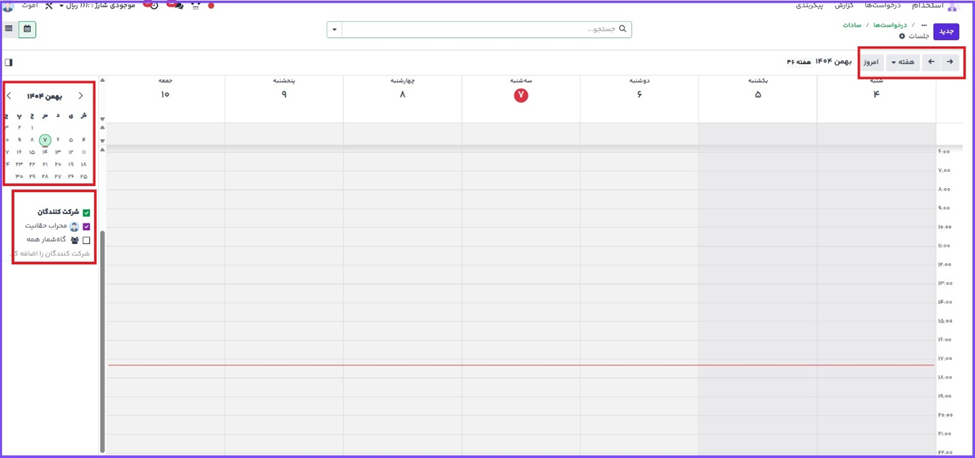Screen dimensions: 975x458
Task: Expand the search options dropdown arrow
Action: (x=334, y=29)
